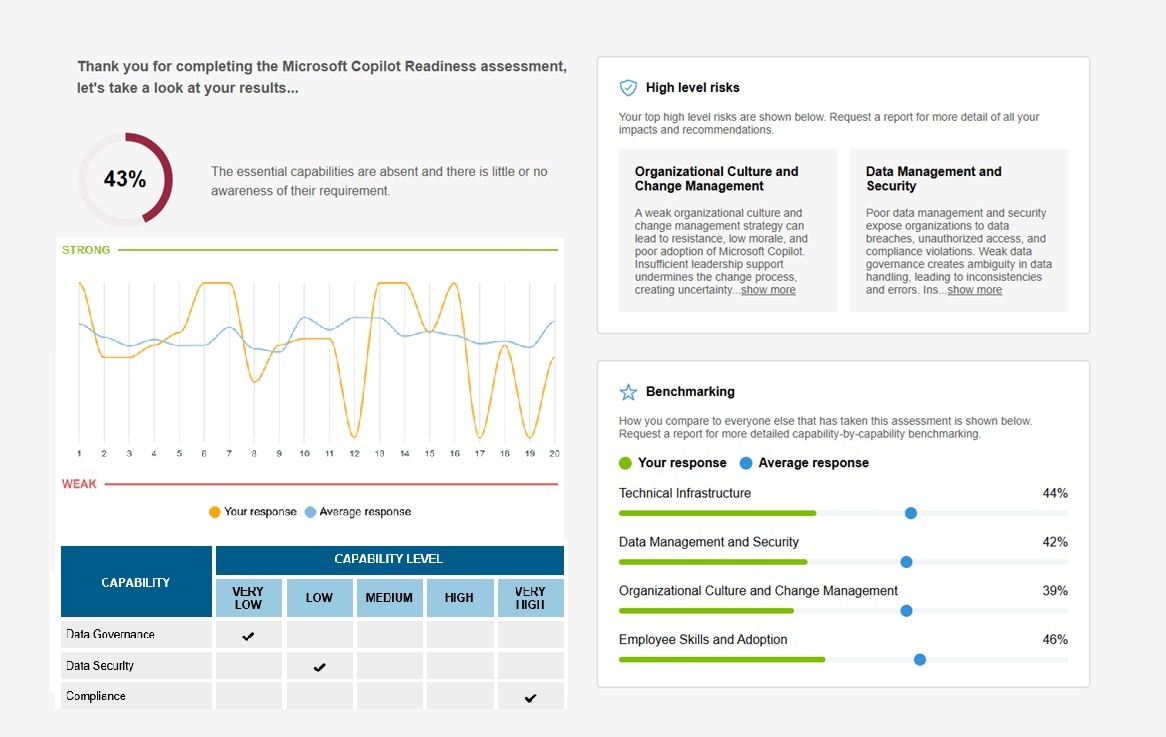Click the WEAK label below the chart

tap(79, 483)
